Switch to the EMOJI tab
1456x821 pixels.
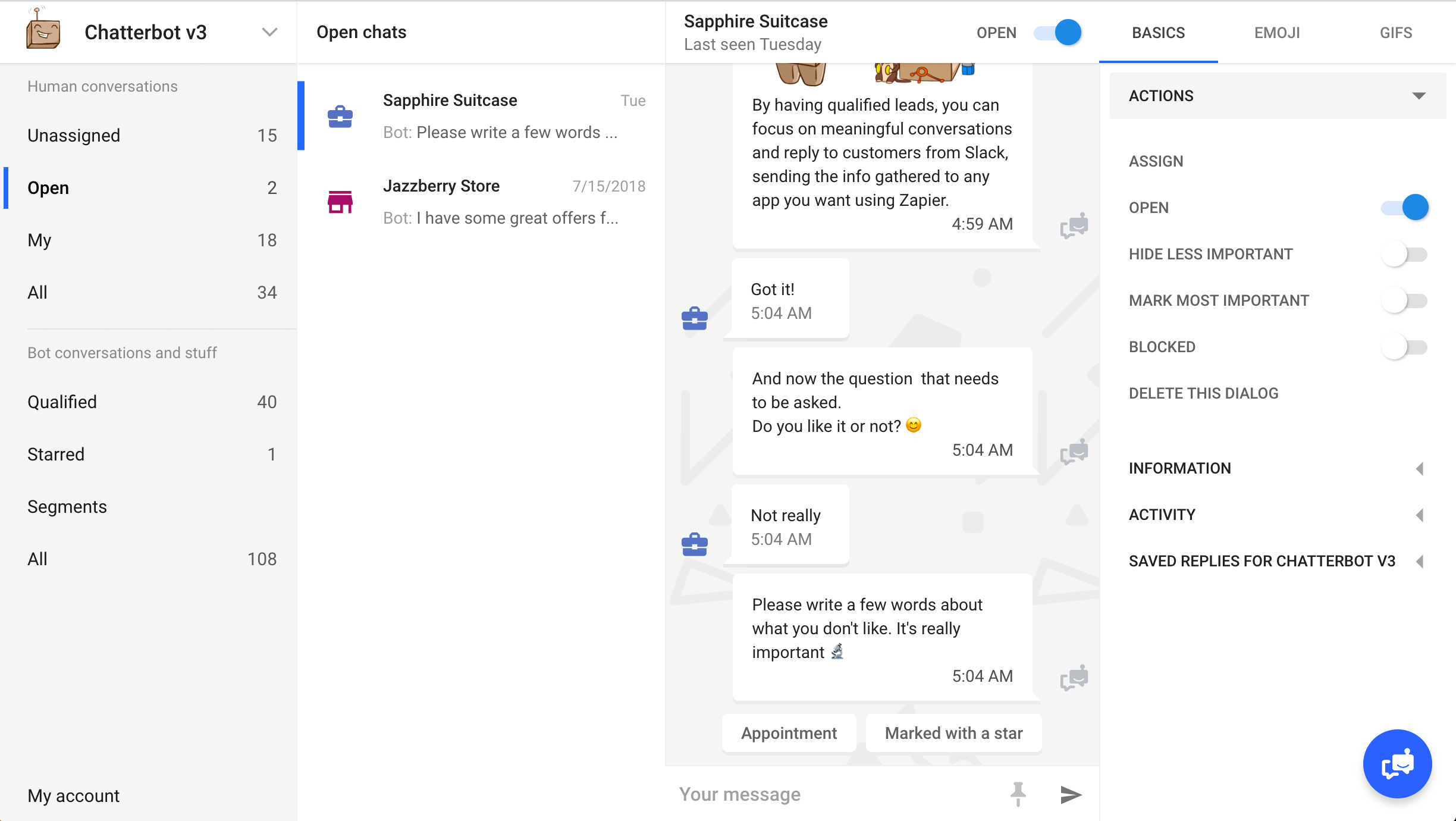(1276, 33)
